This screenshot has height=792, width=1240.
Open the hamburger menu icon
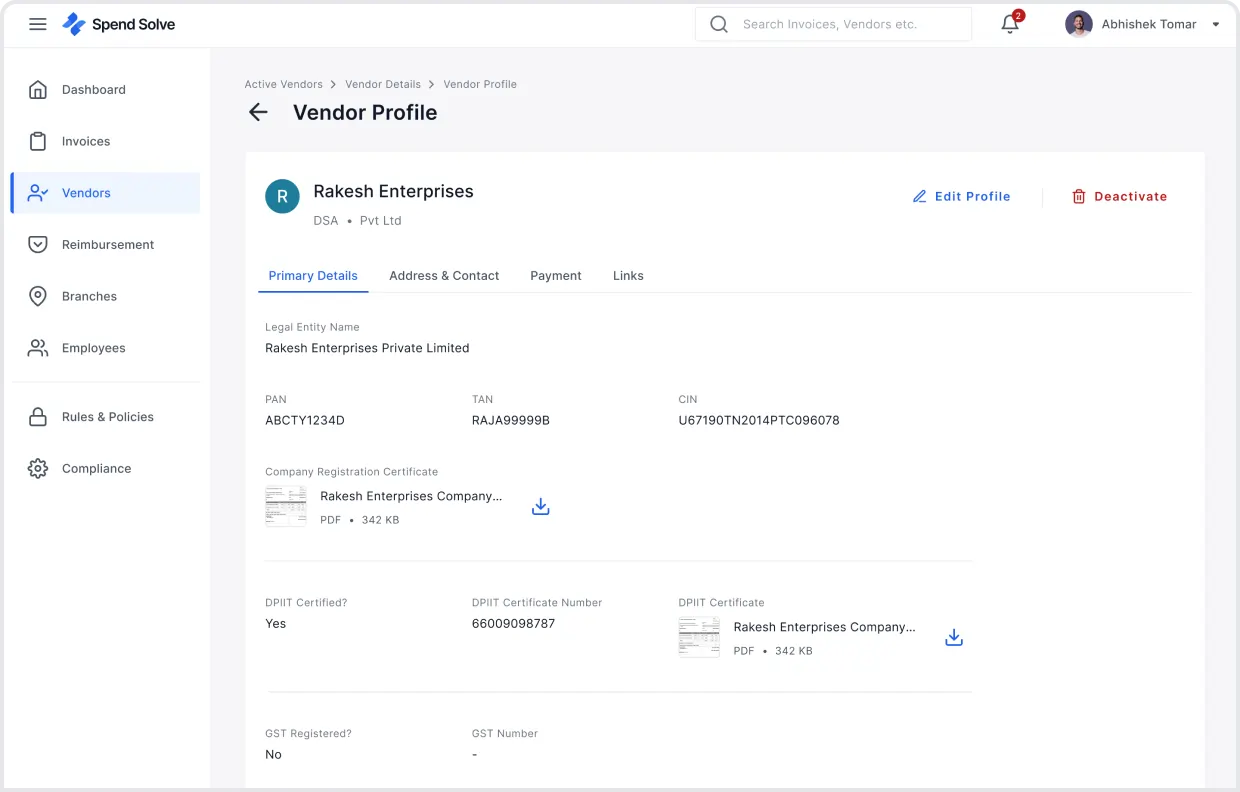[38, 24]
